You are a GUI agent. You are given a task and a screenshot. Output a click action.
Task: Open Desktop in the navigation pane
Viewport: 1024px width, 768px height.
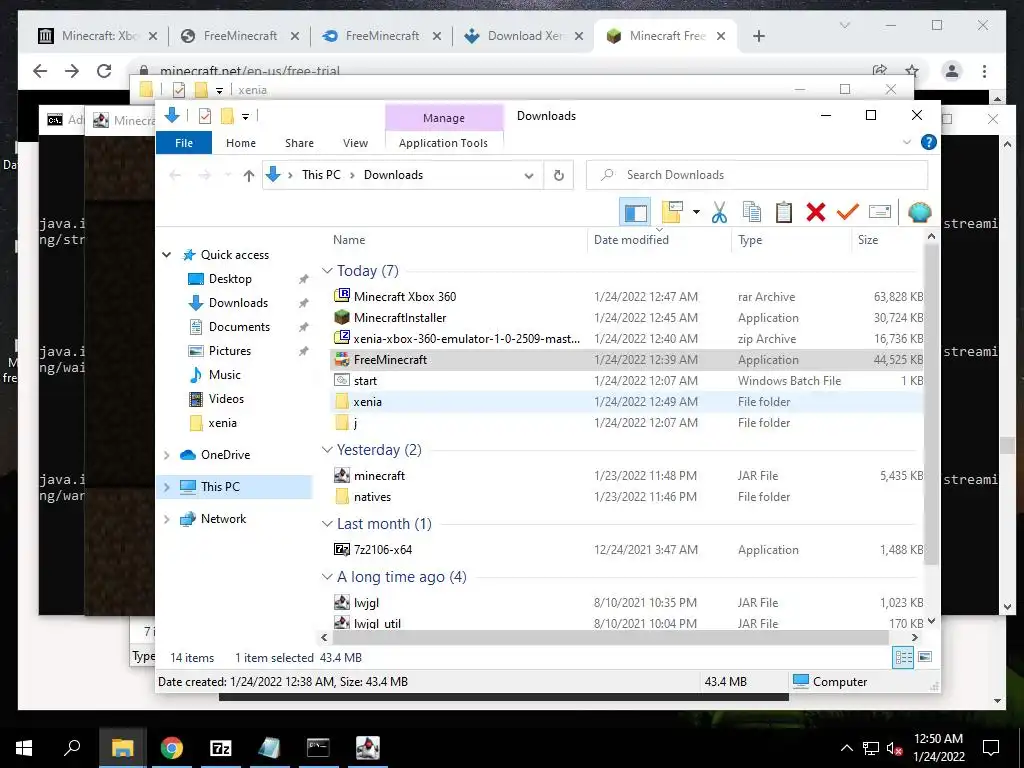pos(230,279)
